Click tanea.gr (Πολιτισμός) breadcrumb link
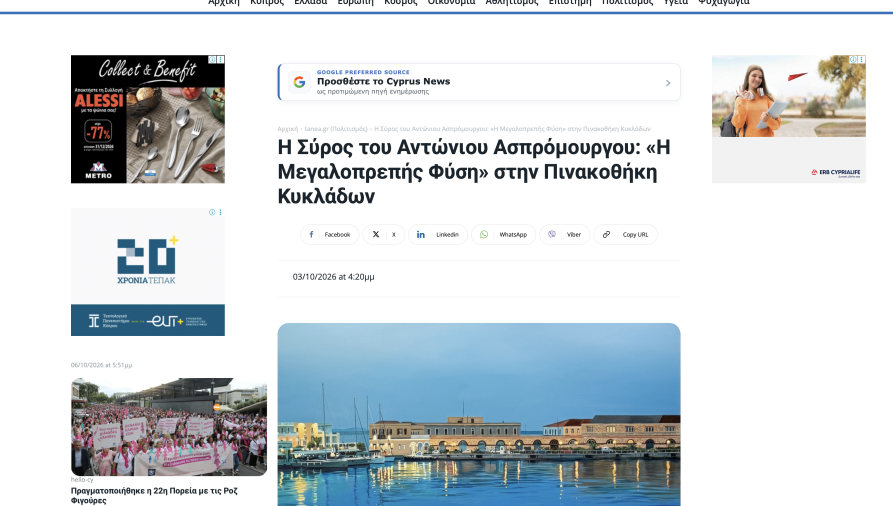 point(336,129)
